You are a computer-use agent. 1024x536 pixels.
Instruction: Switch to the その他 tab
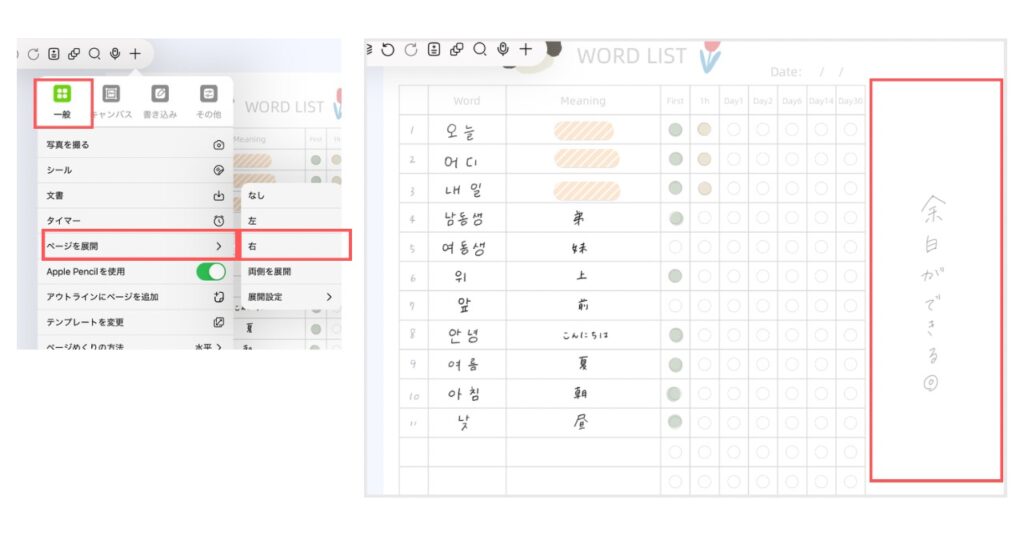(x=208, y=101)
